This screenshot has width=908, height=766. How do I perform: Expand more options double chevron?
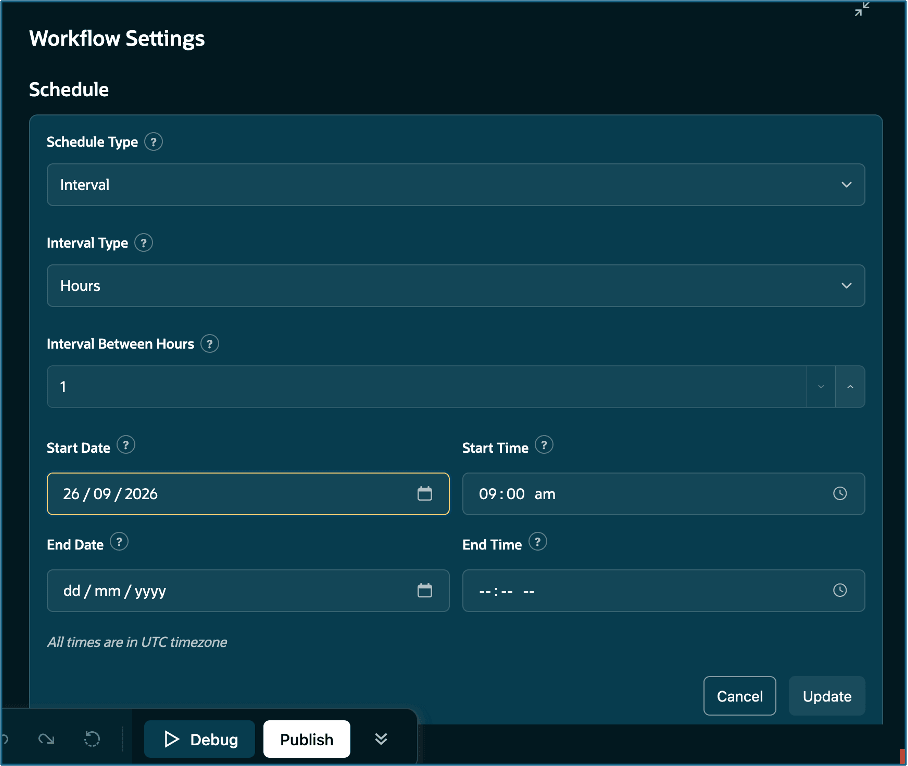[381, 739]
